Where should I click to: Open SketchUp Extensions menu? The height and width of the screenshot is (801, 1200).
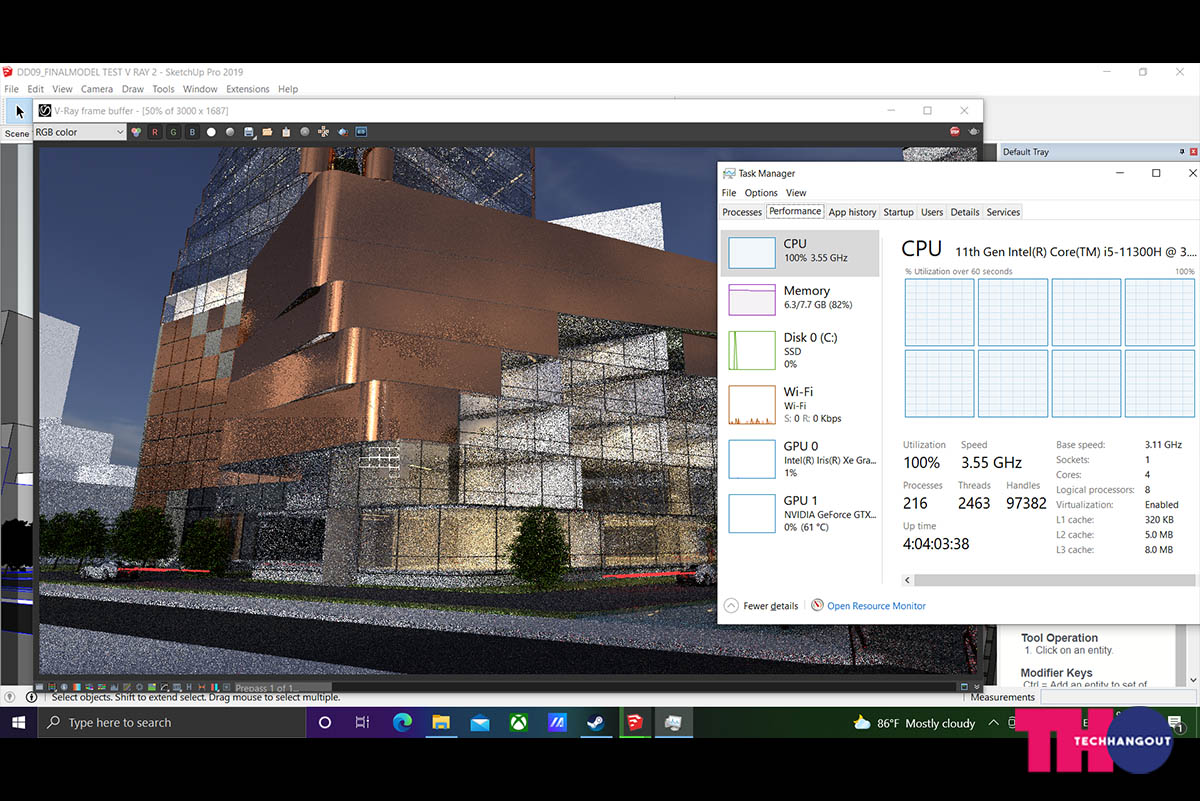[248, 89]
